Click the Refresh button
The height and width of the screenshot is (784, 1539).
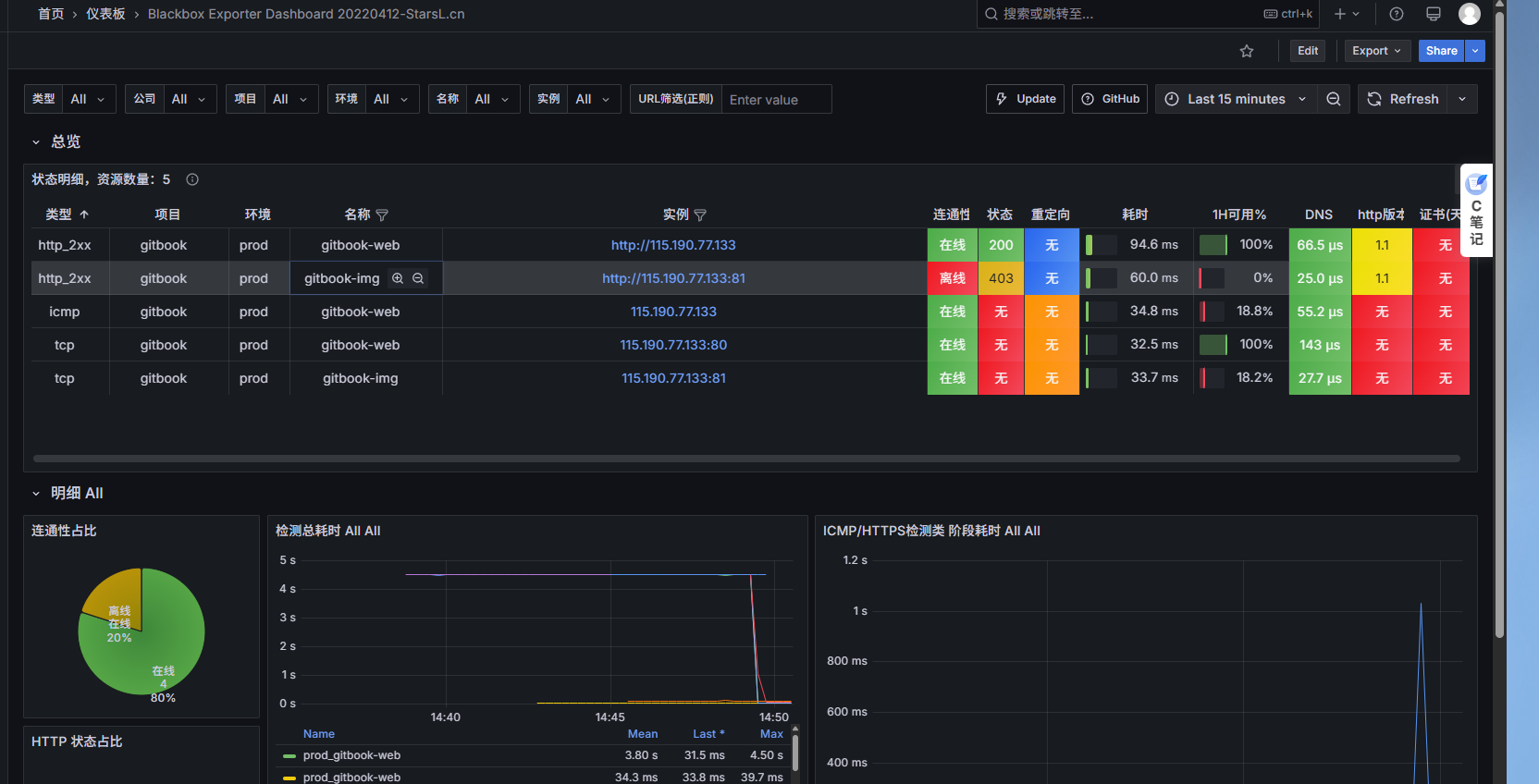point(1403,99)
